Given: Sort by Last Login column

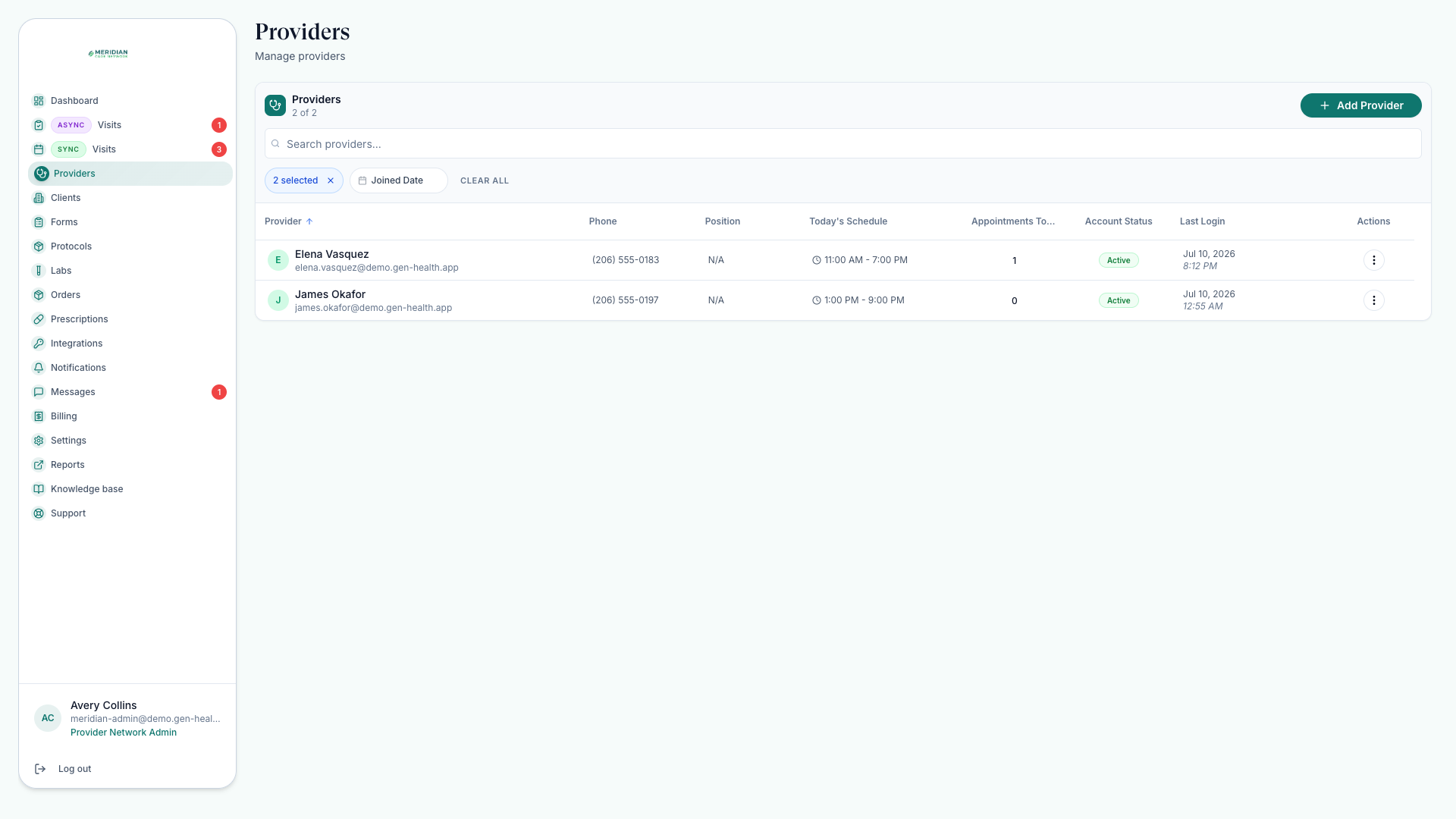Looking at the screenshot, I should coord(1202,221).
